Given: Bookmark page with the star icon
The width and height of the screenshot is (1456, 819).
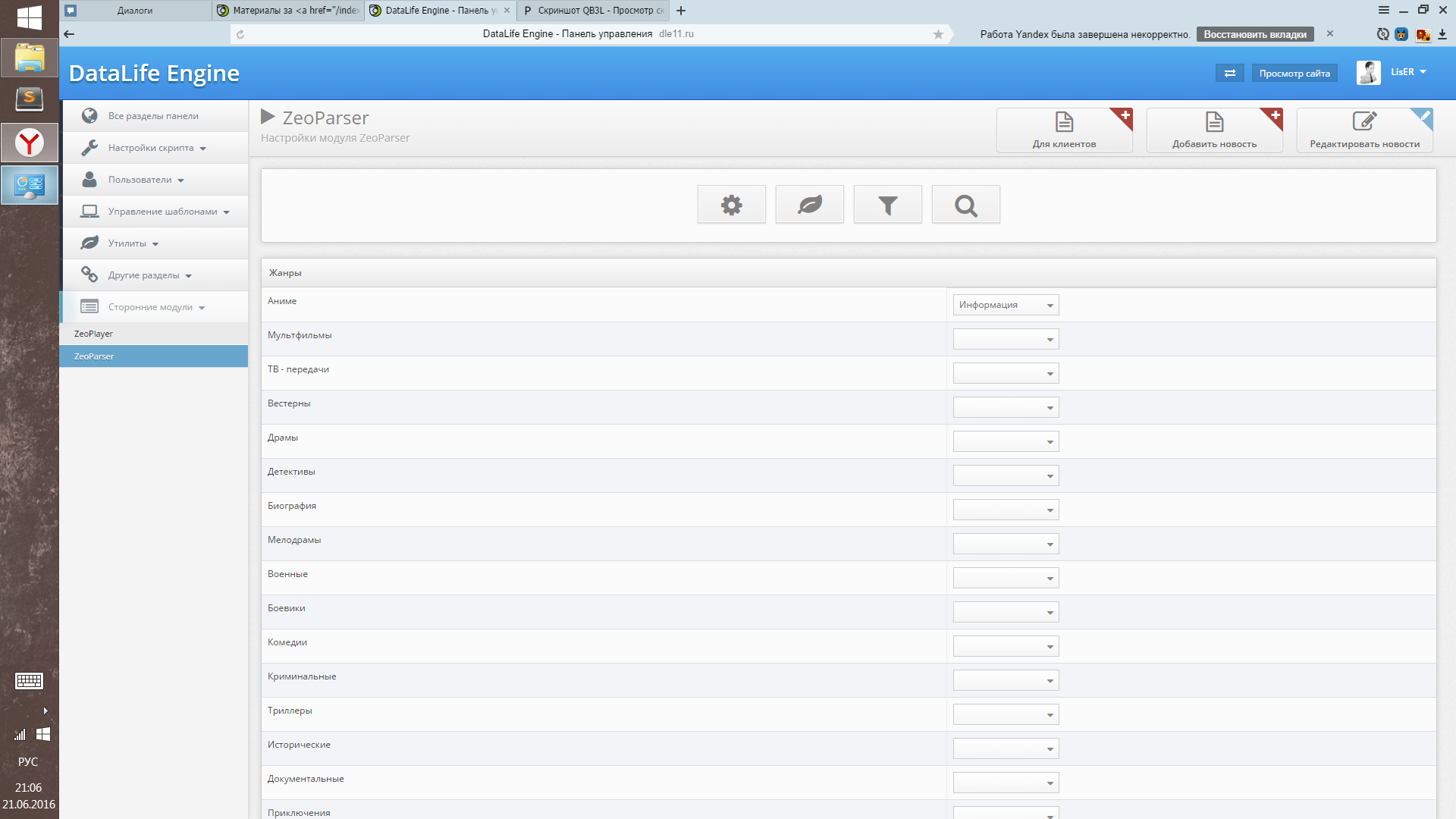Looking at the screenshot, I should pos(938,34).
